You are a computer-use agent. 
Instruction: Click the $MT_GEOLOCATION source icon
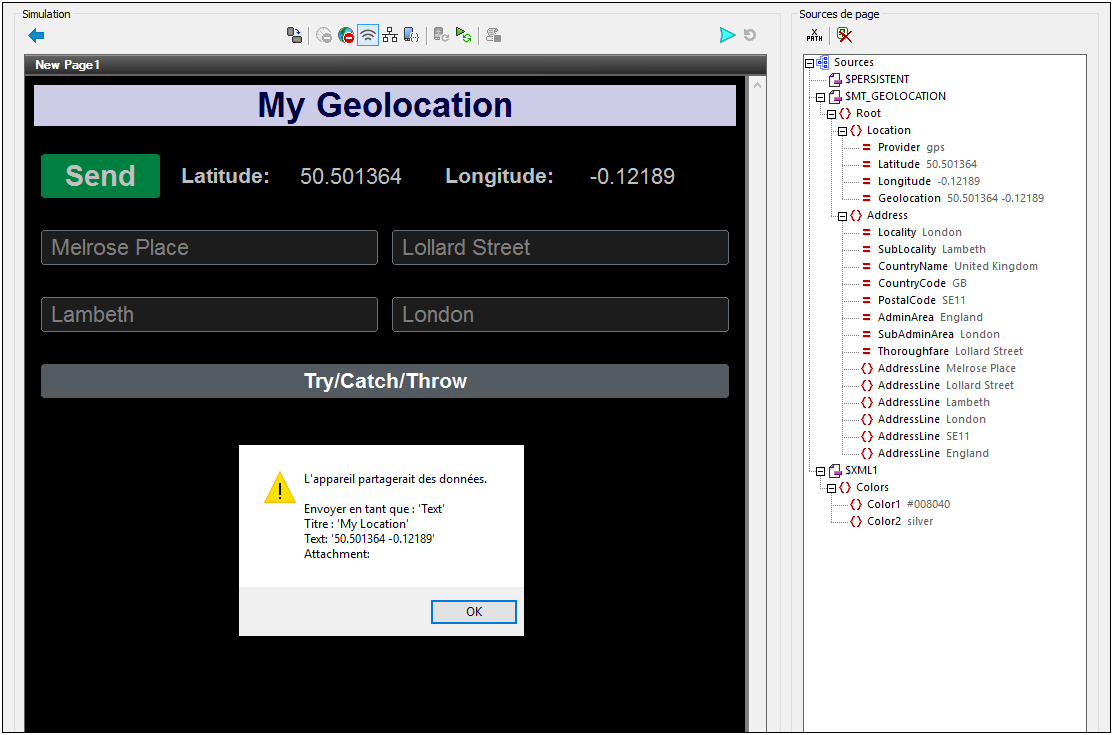point(834,97)
